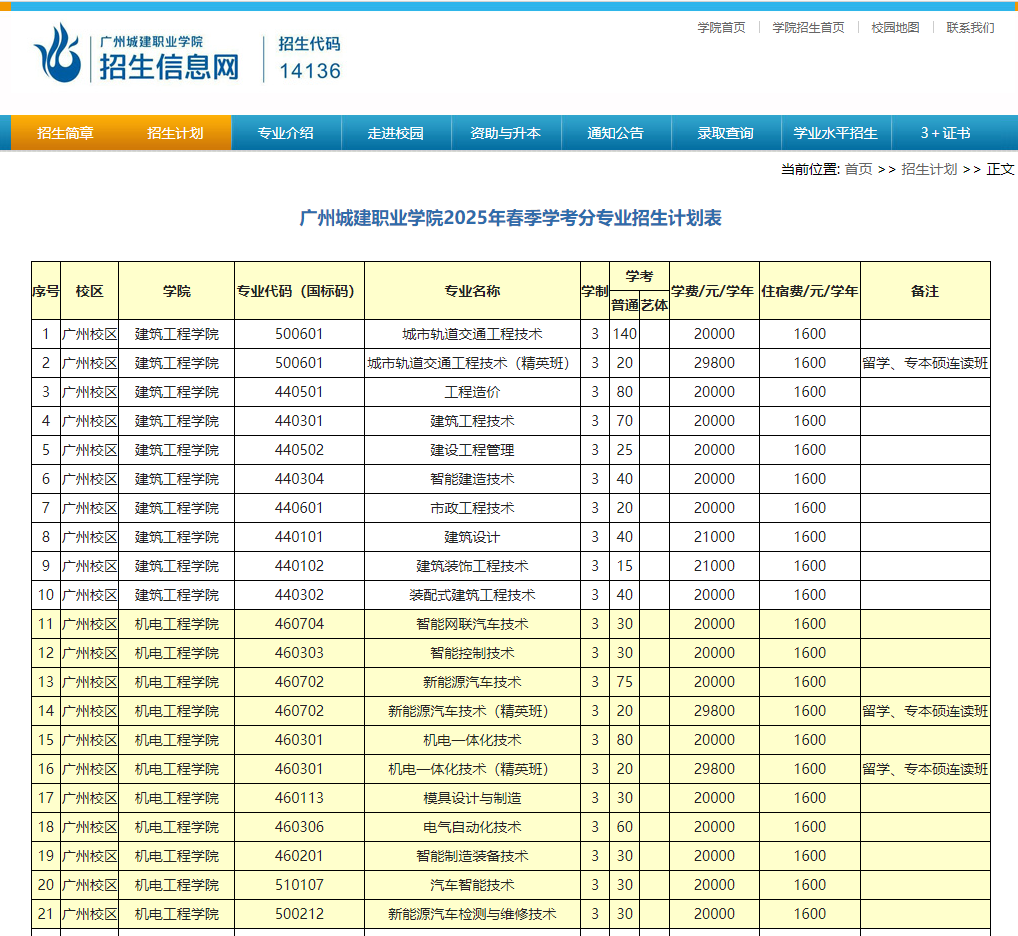Switch to the 招生计划 tab
Image resolution: width=1018 pixels, height=936 pixels.
[177, 132]
